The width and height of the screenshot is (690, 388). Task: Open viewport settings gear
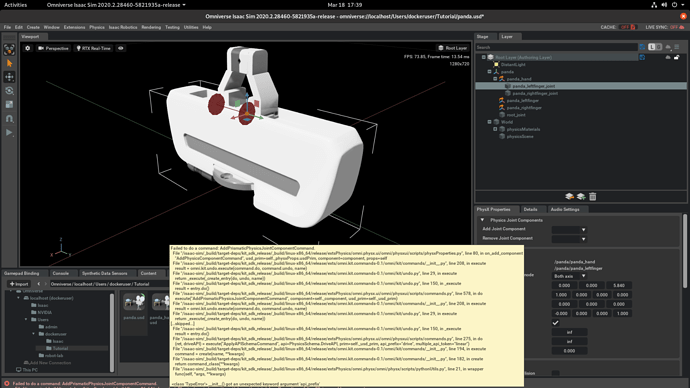point(28,48)
